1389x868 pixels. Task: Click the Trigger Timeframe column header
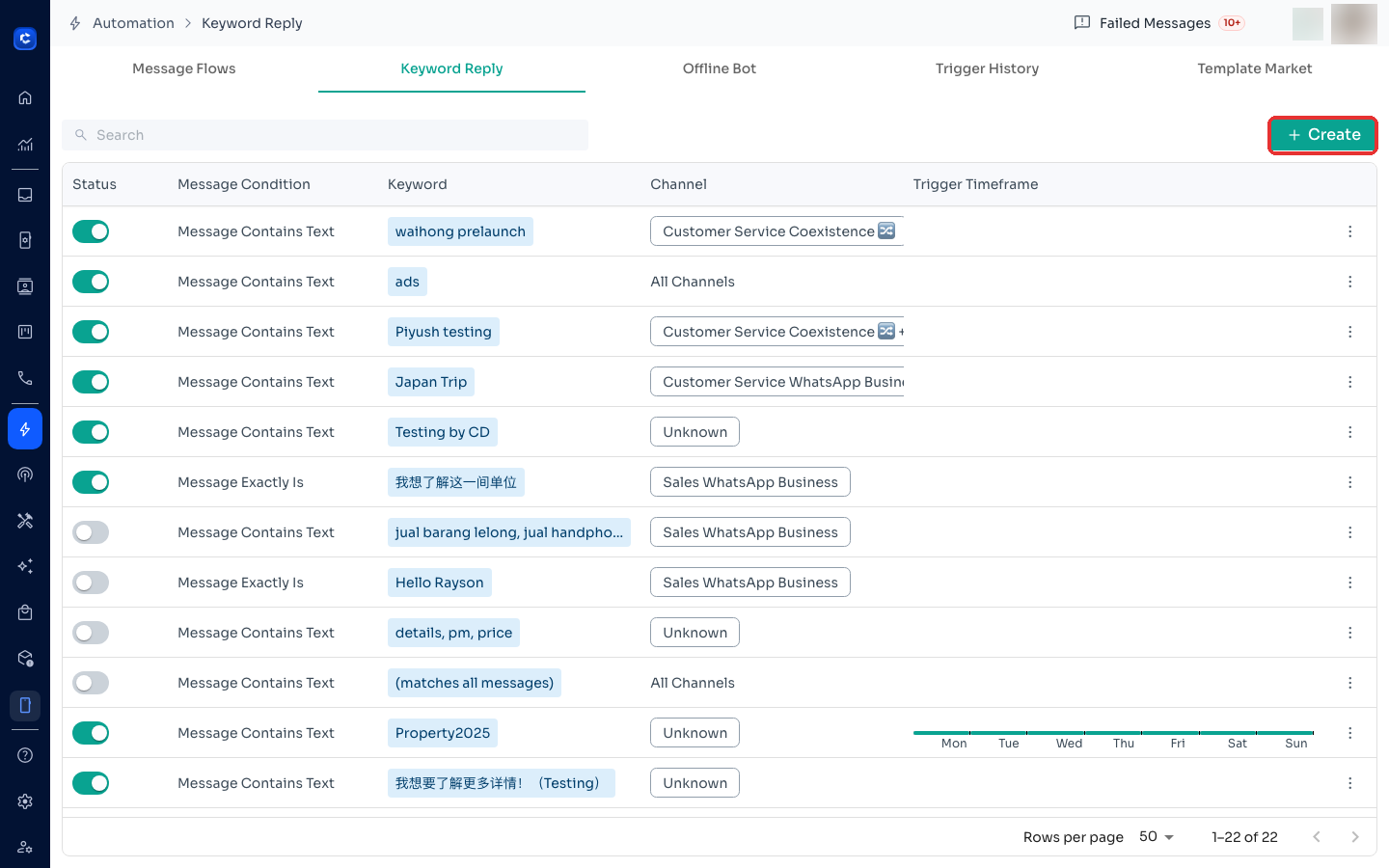click(976, 184)
